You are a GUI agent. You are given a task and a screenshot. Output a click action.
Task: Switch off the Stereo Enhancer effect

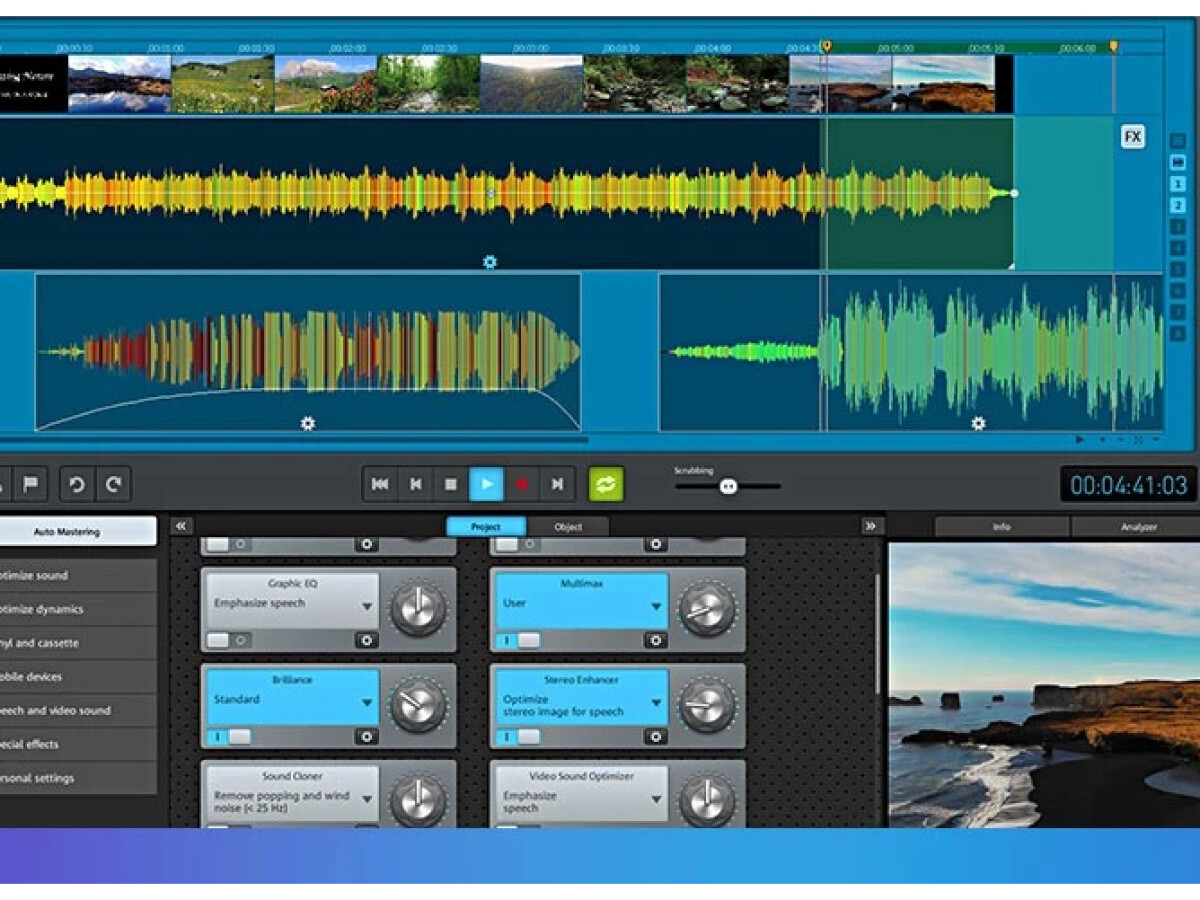pyautogui.click(x=518, y=737)
